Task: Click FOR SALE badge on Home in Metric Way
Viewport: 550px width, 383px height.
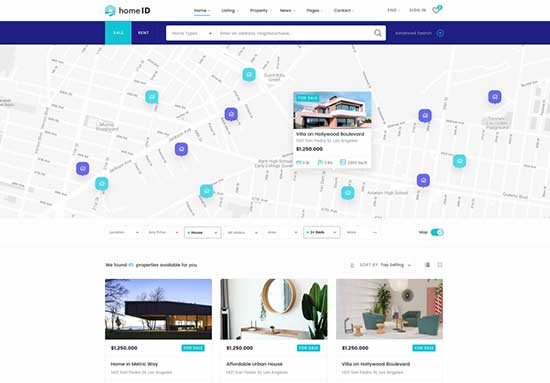Action: [x=193, y=348]
